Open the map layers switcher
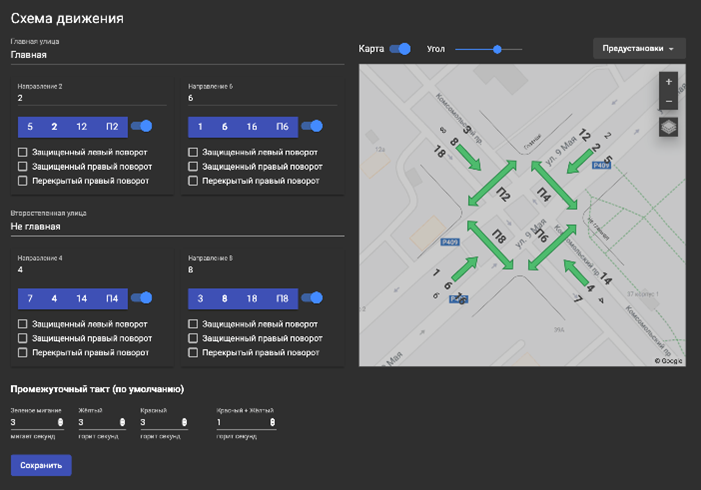Viewport: 701px width, 490px height. coord(668,127)
